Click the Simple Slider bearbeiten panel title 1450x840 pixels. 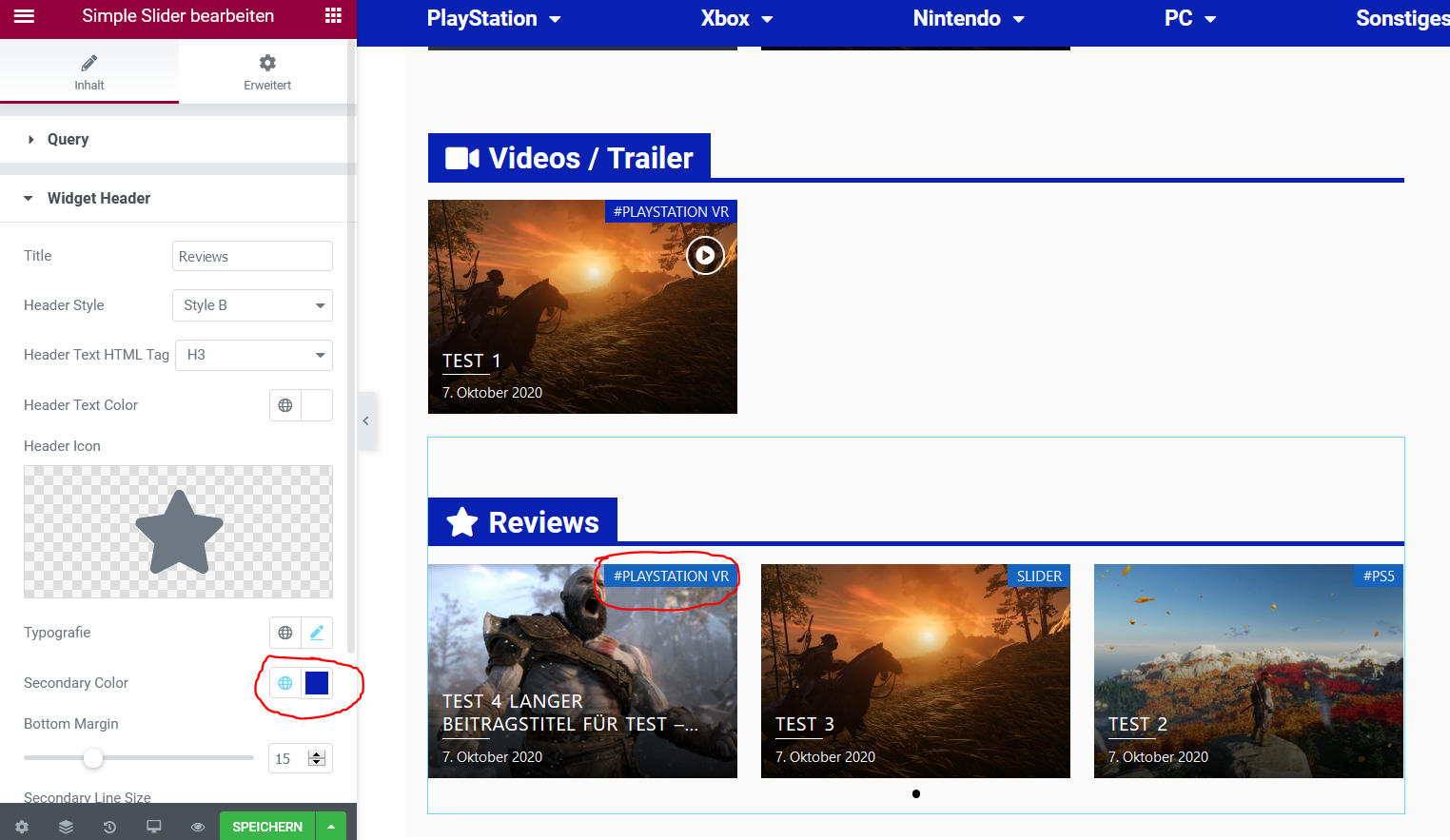click(178, 16)
